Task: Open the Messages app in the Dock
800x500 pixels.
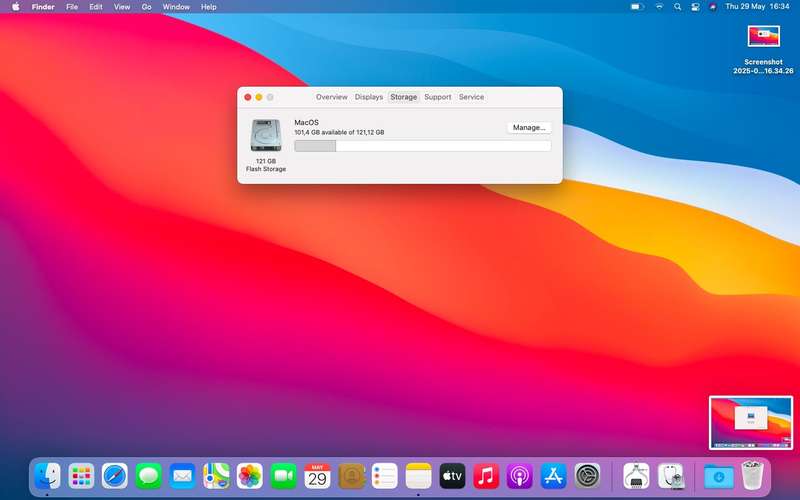Action: (x=148, y=476)
